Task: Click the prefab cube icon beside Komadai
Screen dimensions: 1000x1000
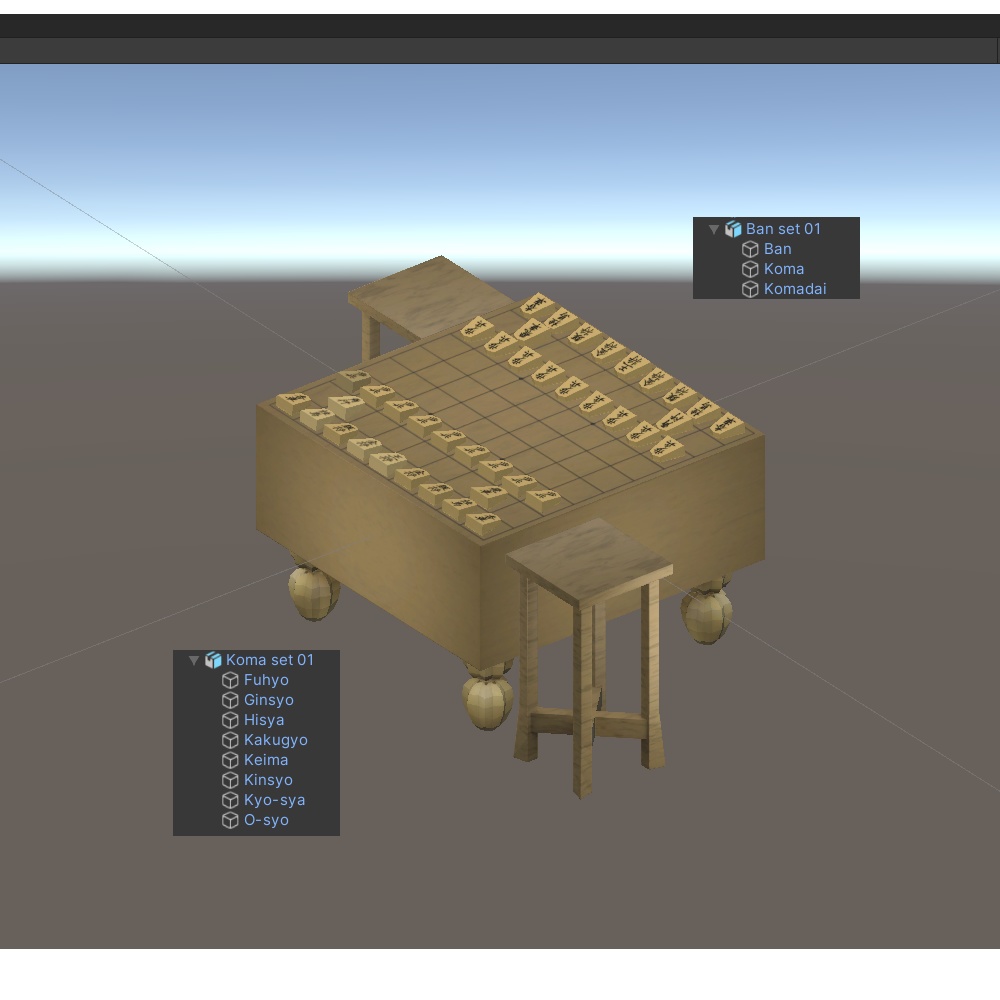Action: coord(750,289)
